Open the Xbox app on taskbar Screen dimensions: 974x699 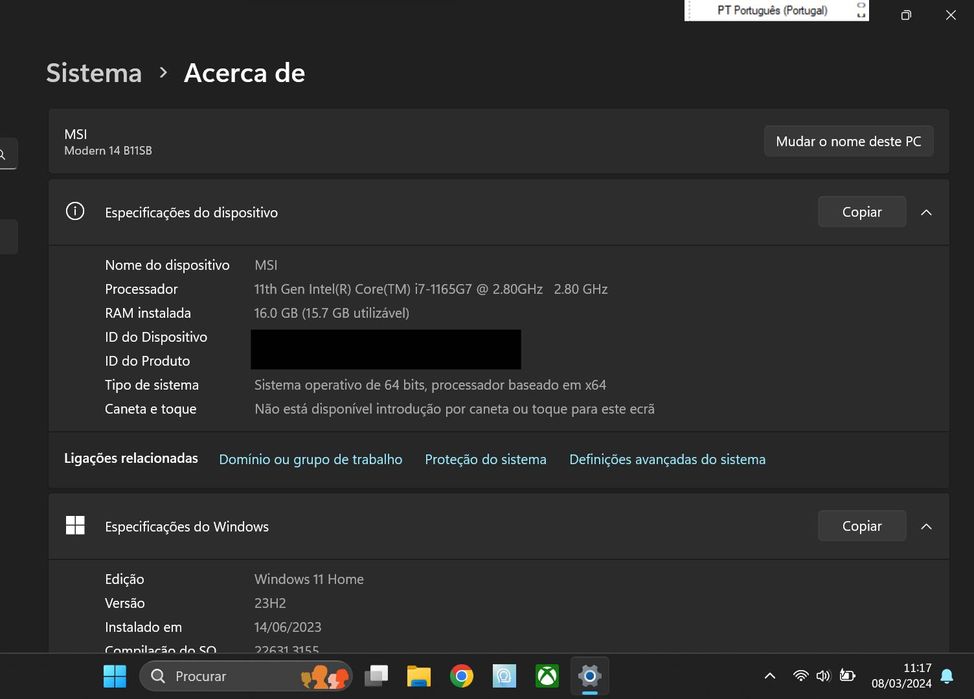tap(547, 676)
